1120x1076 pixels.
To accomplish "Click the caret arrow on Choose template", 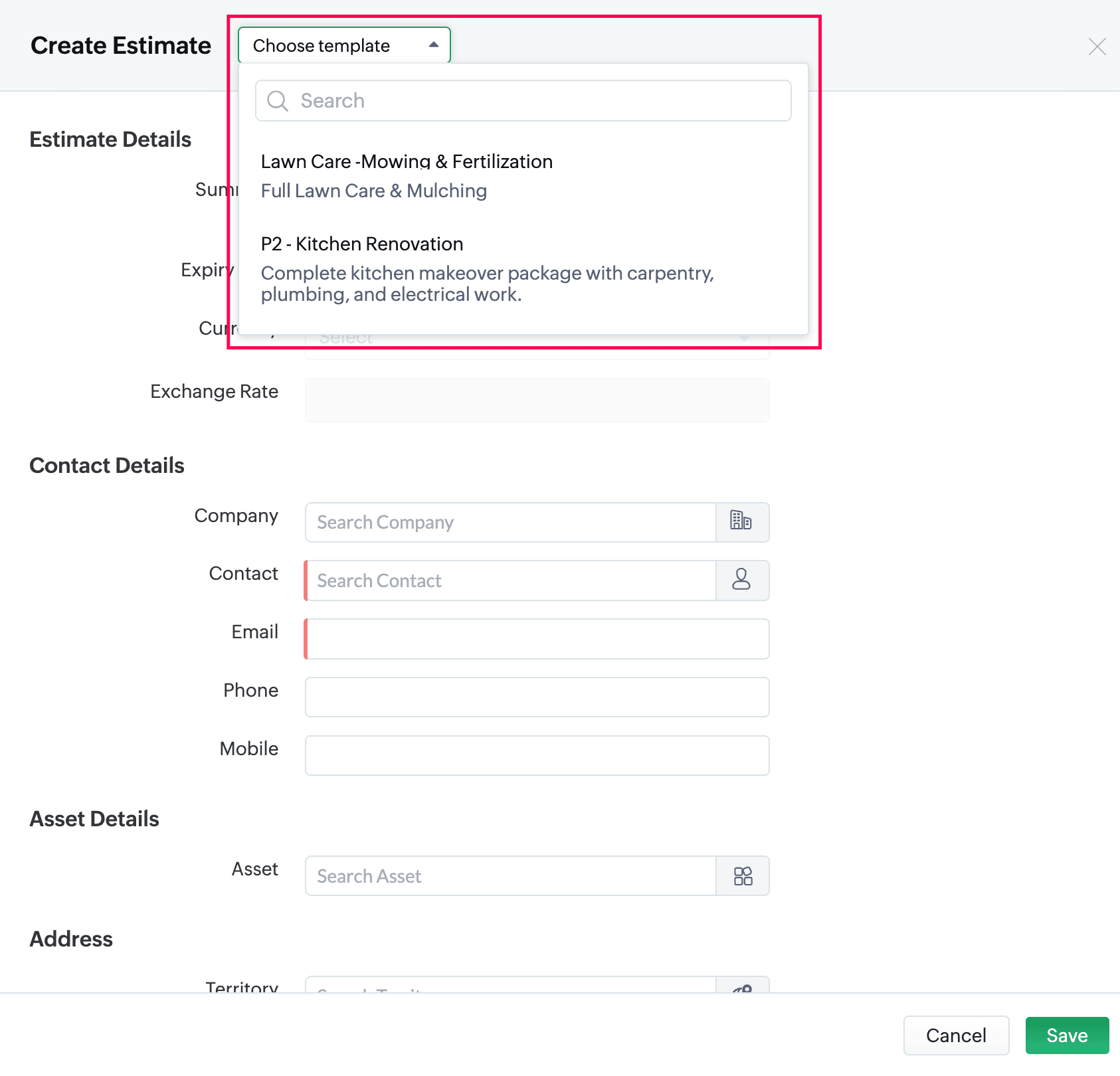I will coord(433,45).
